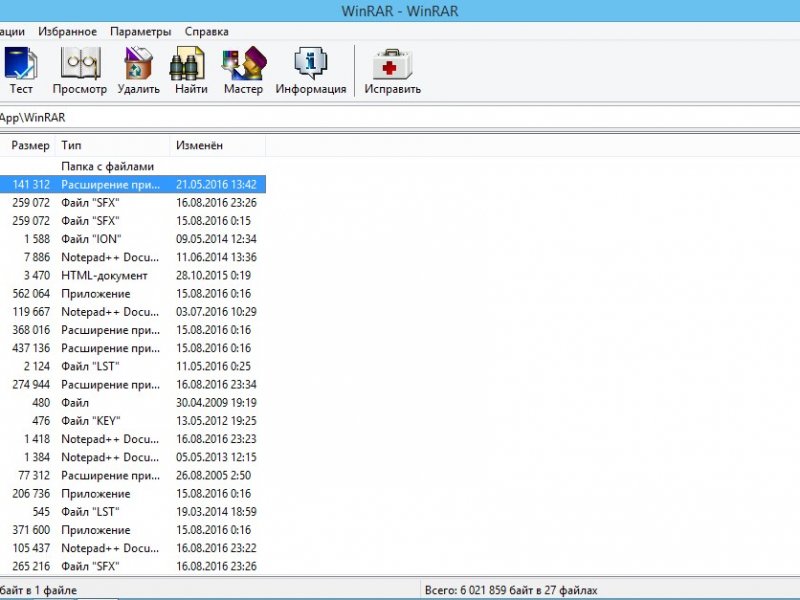Image resolution: width=800 pixels, height=600 pixels.
Task: Select the 437 136 Расширение row
Action: pos(133,348)
